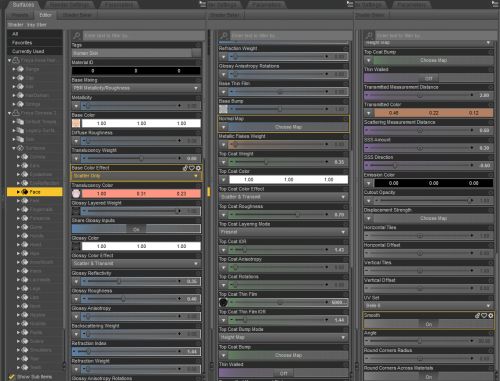Open the Glossy Color Effect dropdown
500x381 pixels.
point(136,263)
